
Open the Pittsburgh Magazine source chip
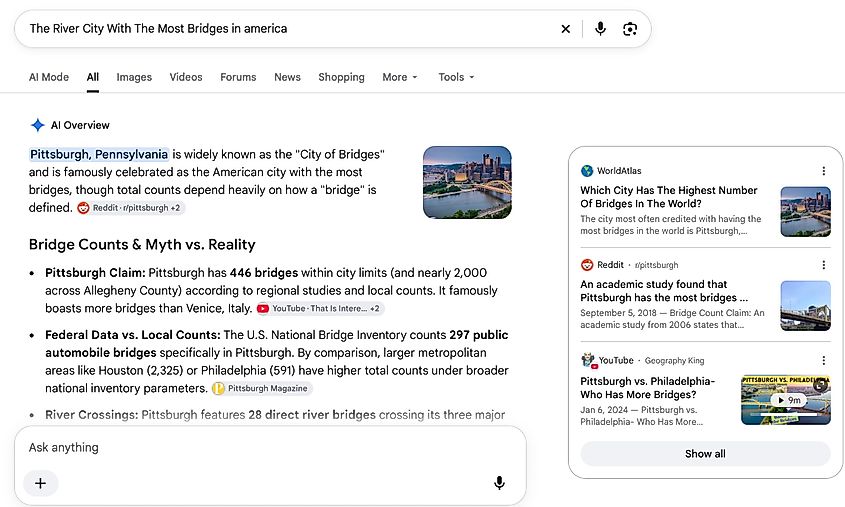tap(261, 388)
